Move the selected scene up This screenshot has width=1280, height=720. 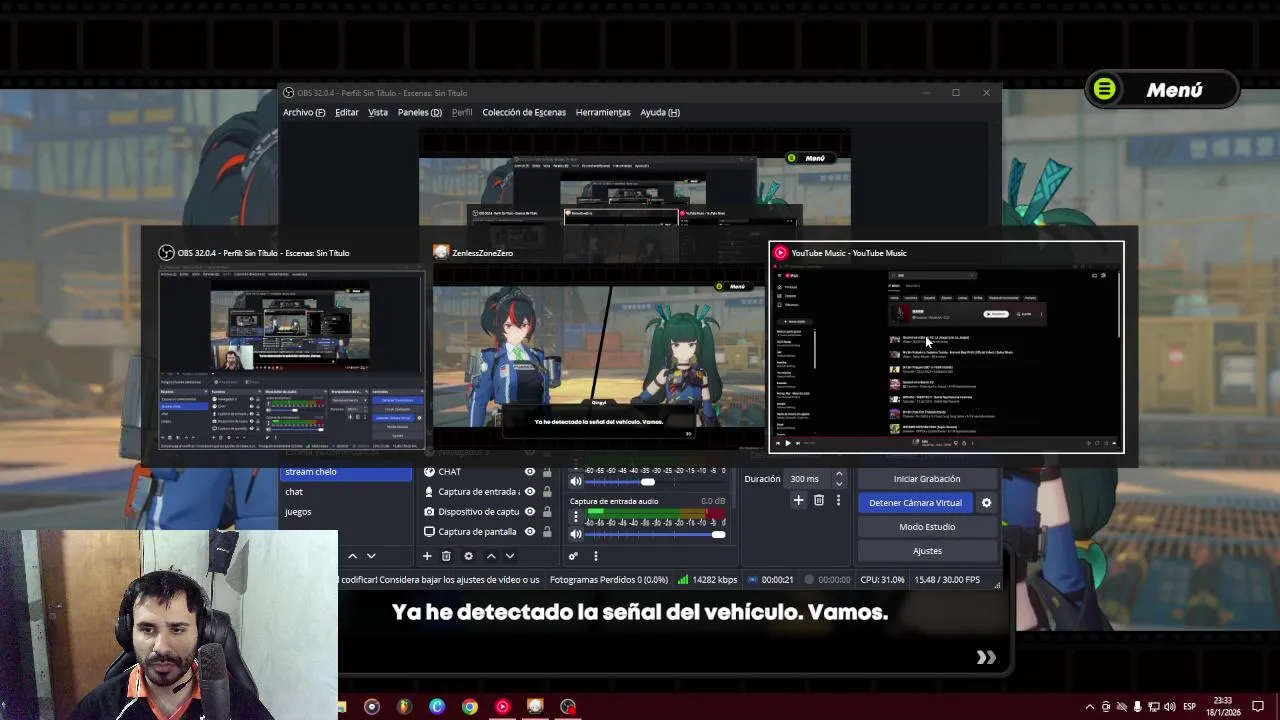[x=352, y=556]
